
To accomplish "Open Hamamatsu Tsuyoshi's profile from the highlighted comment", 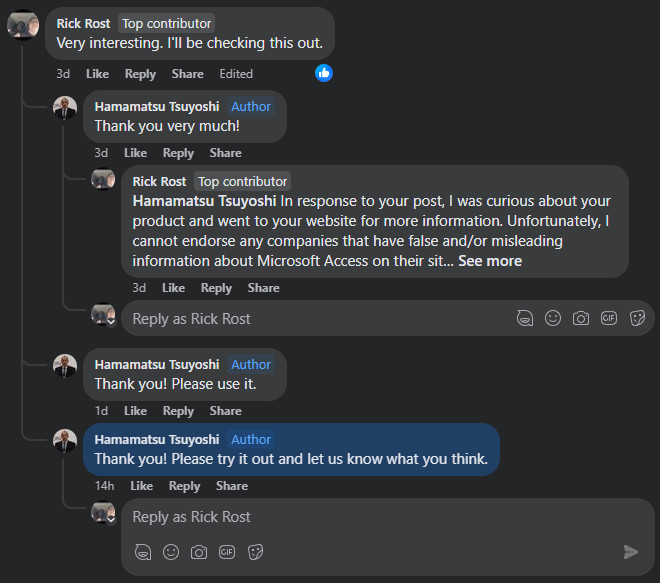I will (157, 439).
